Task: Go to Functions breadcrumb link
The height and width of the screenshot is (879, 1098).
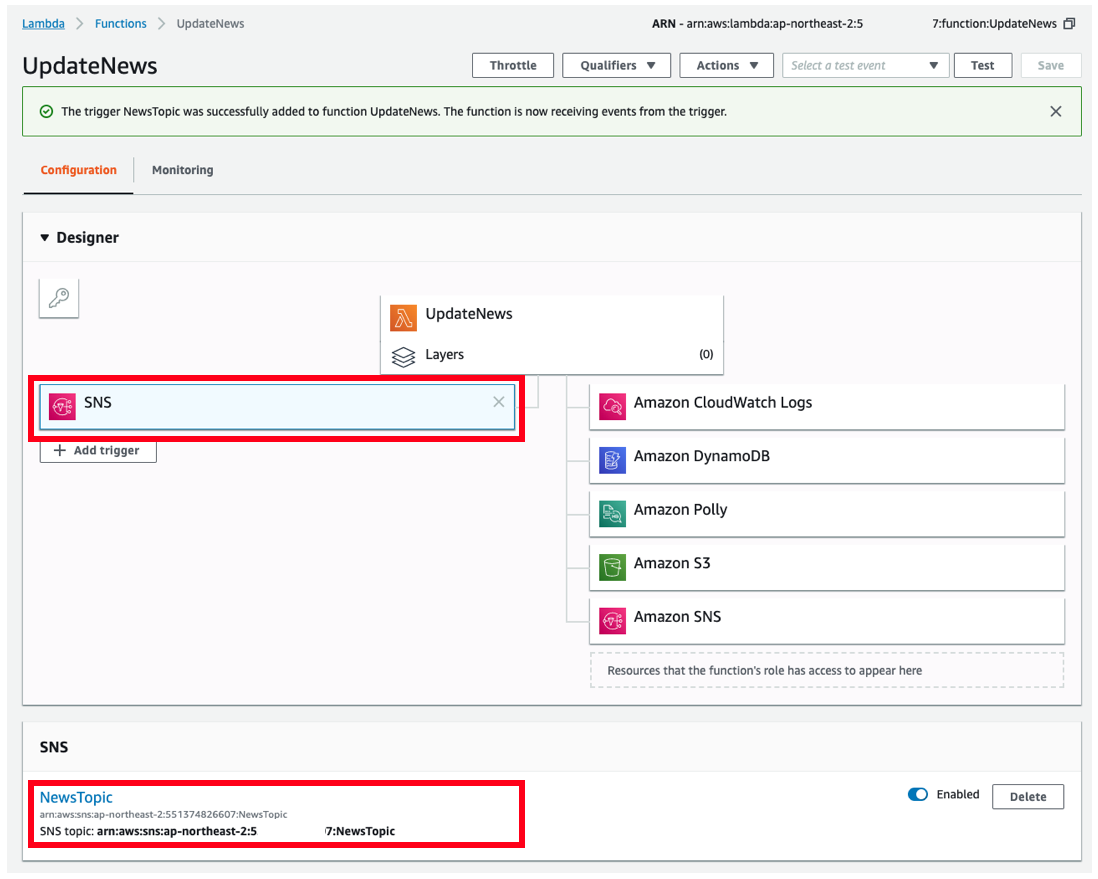Action: (120, 24)
